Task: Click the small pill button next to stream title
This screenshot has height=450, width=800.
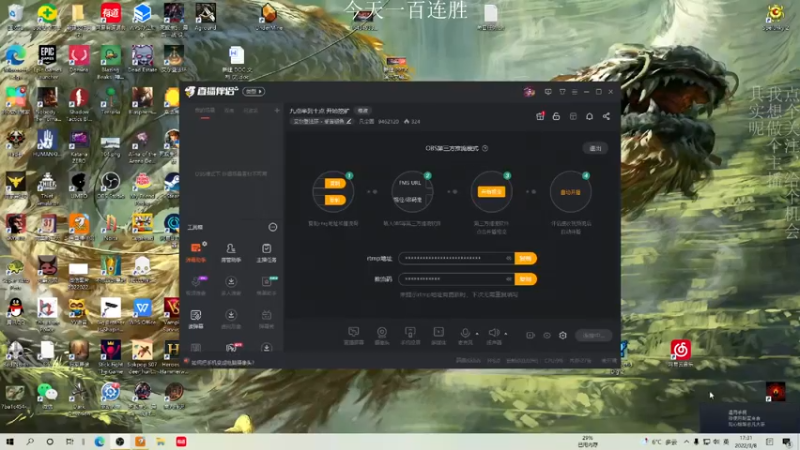Action: click(363, 111)
